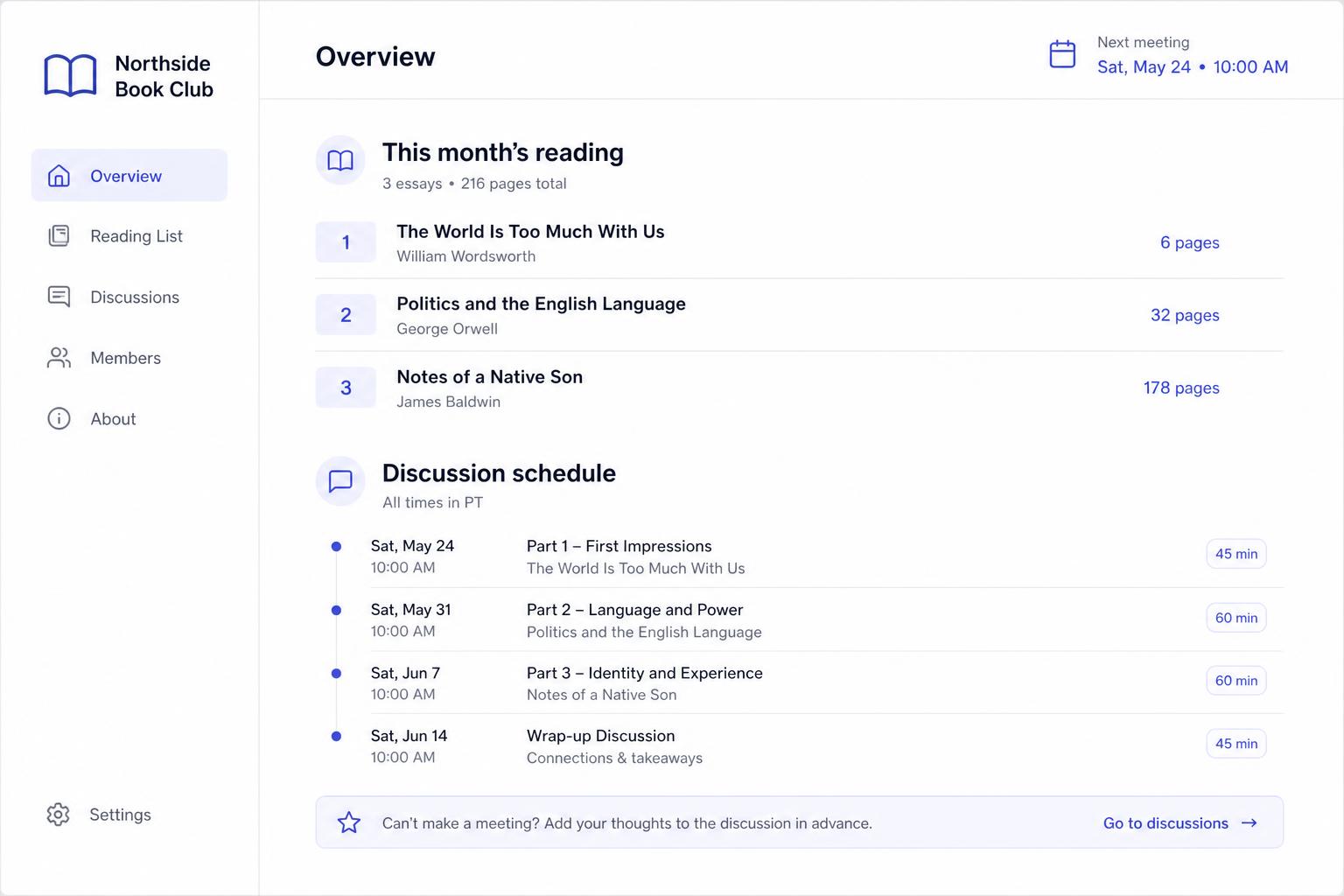The height and width of the screenshot is (896, 1344).
Task: Click the 178 pages count
Action: pos(1181,388)
